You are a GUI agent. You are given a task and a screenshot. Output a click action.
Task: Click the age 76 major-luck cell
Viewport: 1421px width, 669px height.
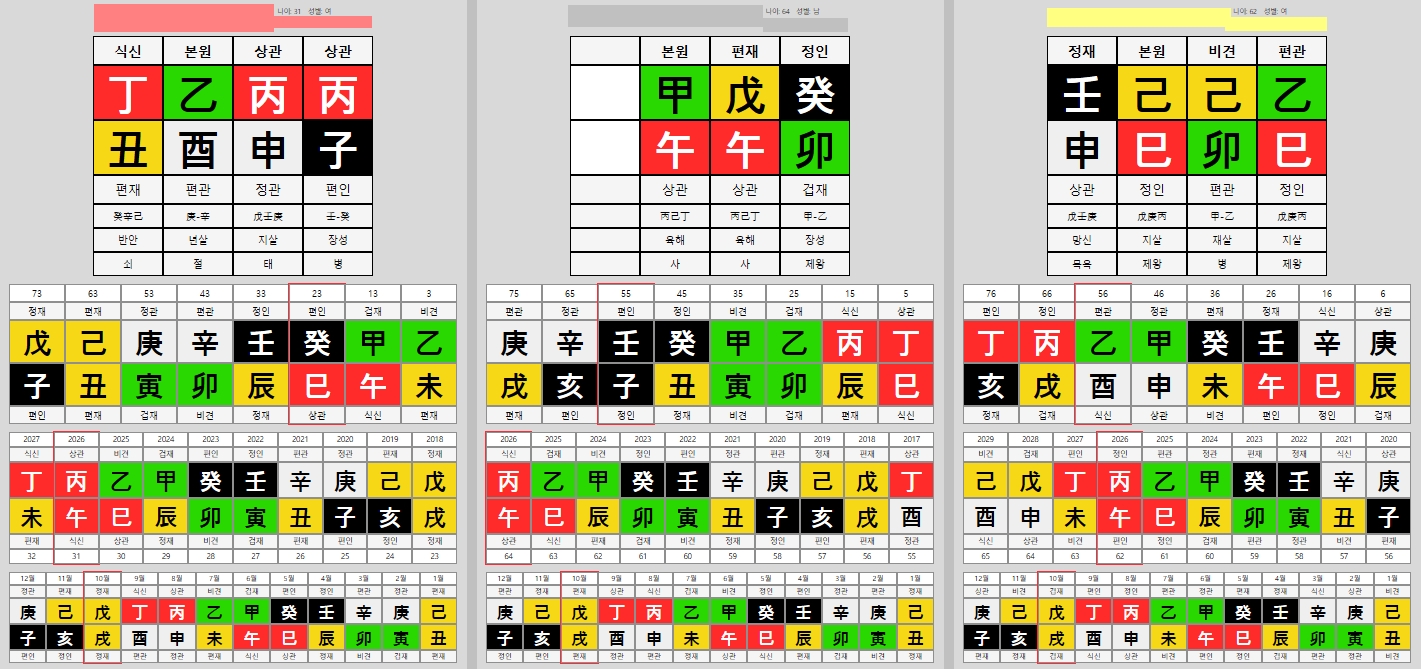[x=991, y=293]
